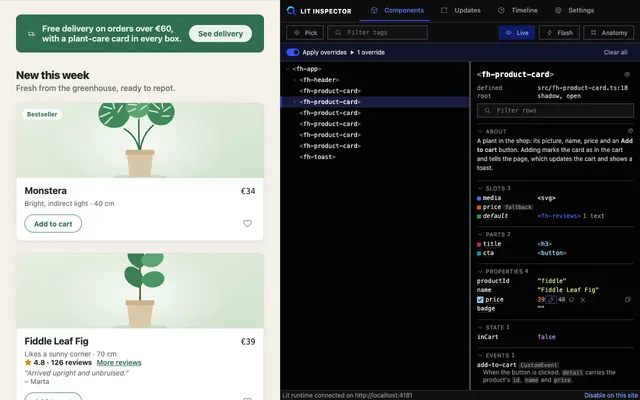Viewport: 640px width, 400px height.
Task: Select the fh-header tree row
Action: point(375,80)
